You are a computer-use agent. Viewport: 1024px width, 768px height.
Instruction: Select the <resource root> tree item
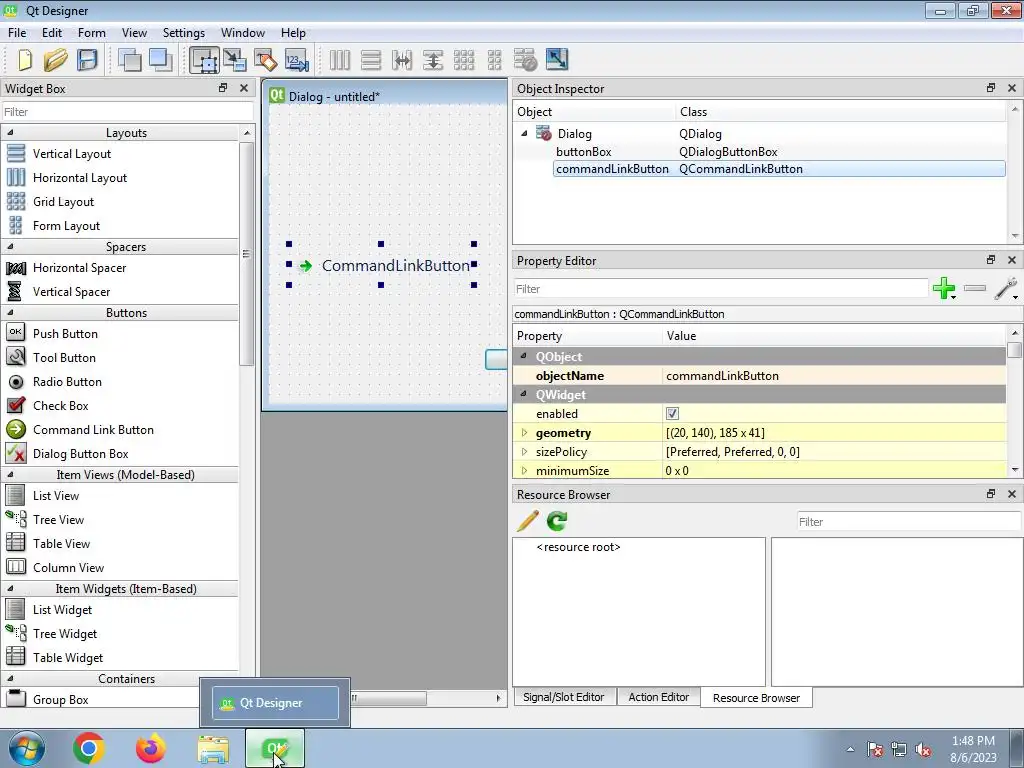578,547
